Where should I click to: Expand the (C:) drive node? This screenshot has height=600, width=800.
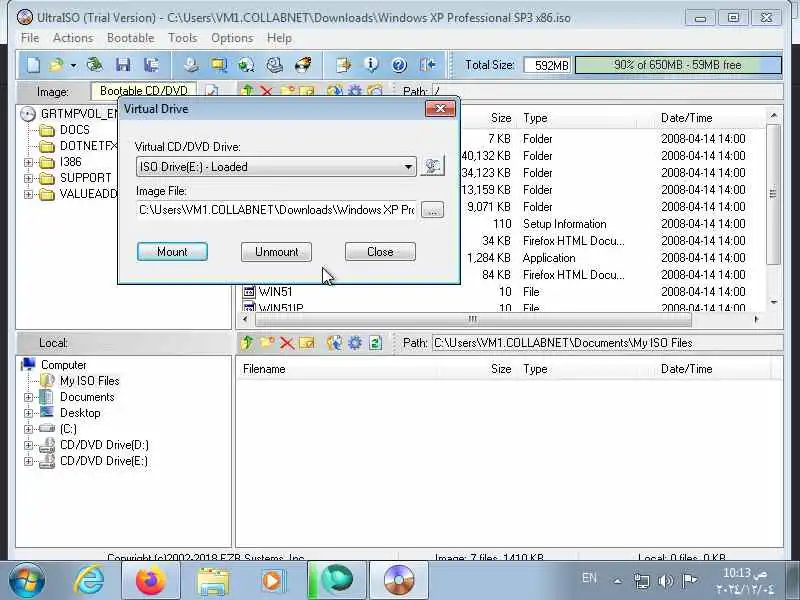[29, 429]
